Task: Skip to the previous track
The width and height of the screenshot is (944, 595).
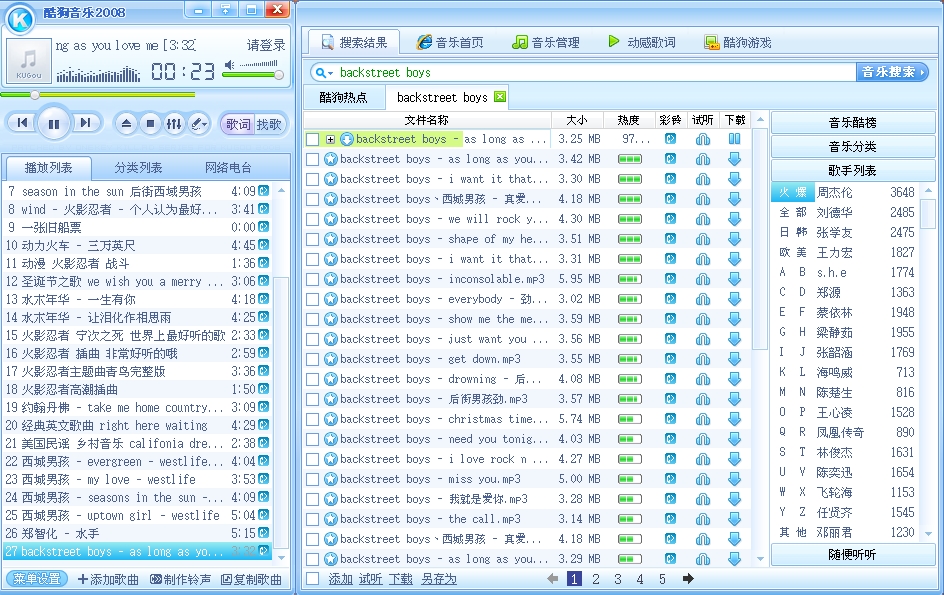Action: point(22,123)
